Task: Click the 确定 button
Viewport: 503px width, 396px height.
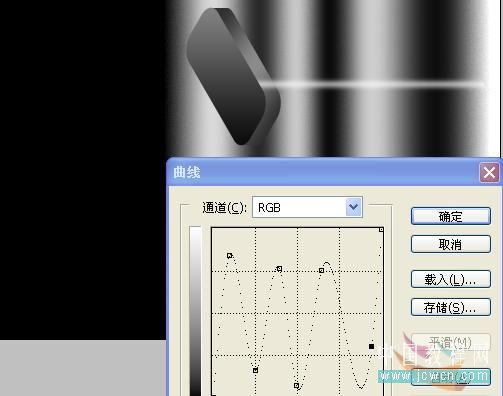Action: (x=451, y=216)
